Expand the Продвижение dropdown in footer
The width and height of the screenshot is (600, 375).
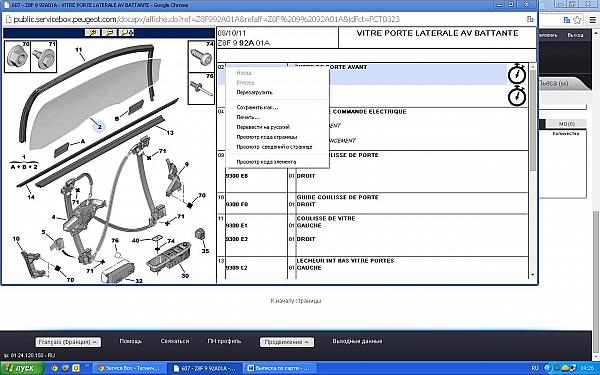point(287,342)
